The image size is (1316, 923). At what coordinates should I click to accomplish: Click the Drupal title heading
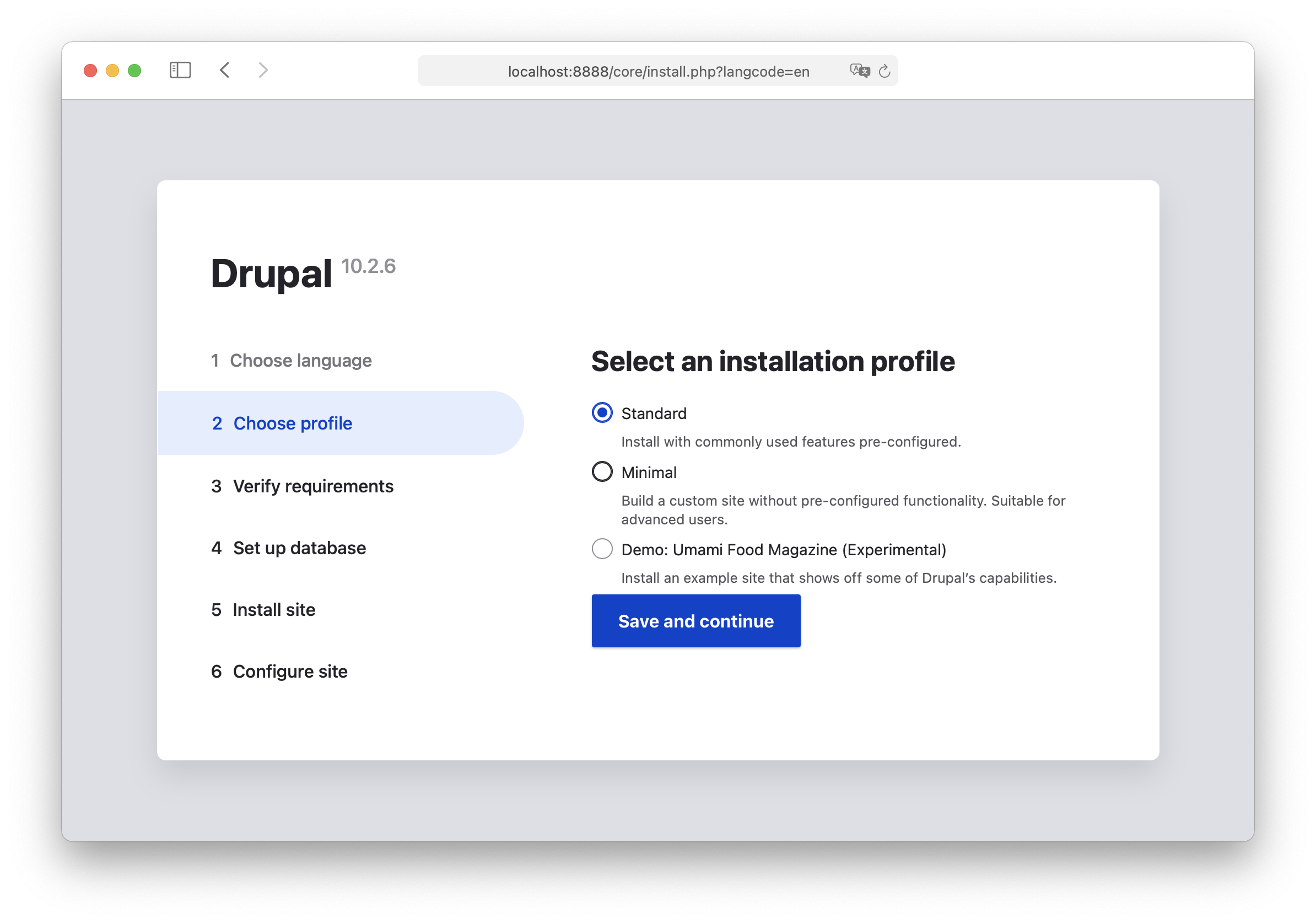[x=271, y=274]
